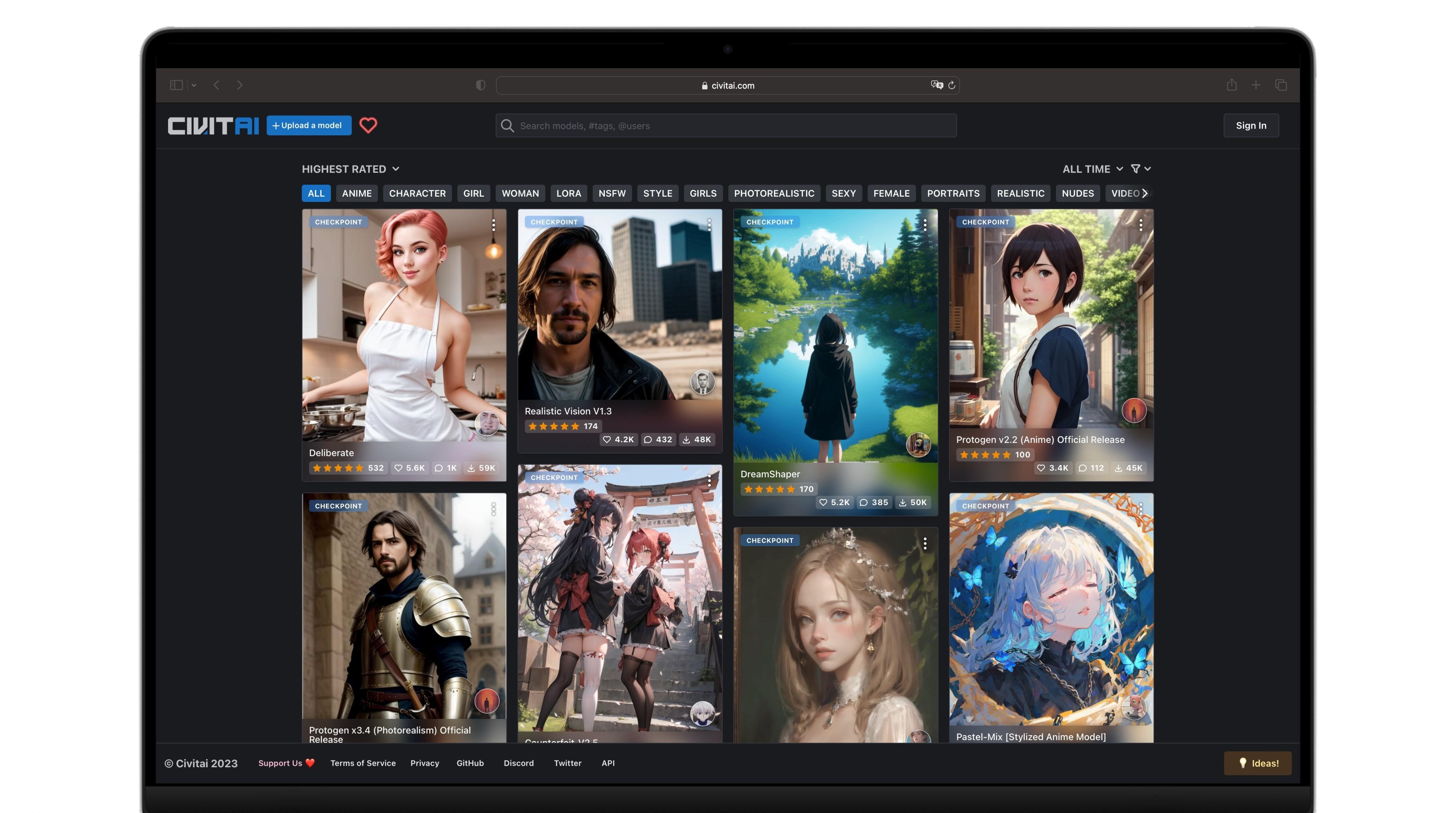The height and width of the screenshot is (813, 1456).
Task: Select the ALL tag filter
Action: (x=316, y=193)
